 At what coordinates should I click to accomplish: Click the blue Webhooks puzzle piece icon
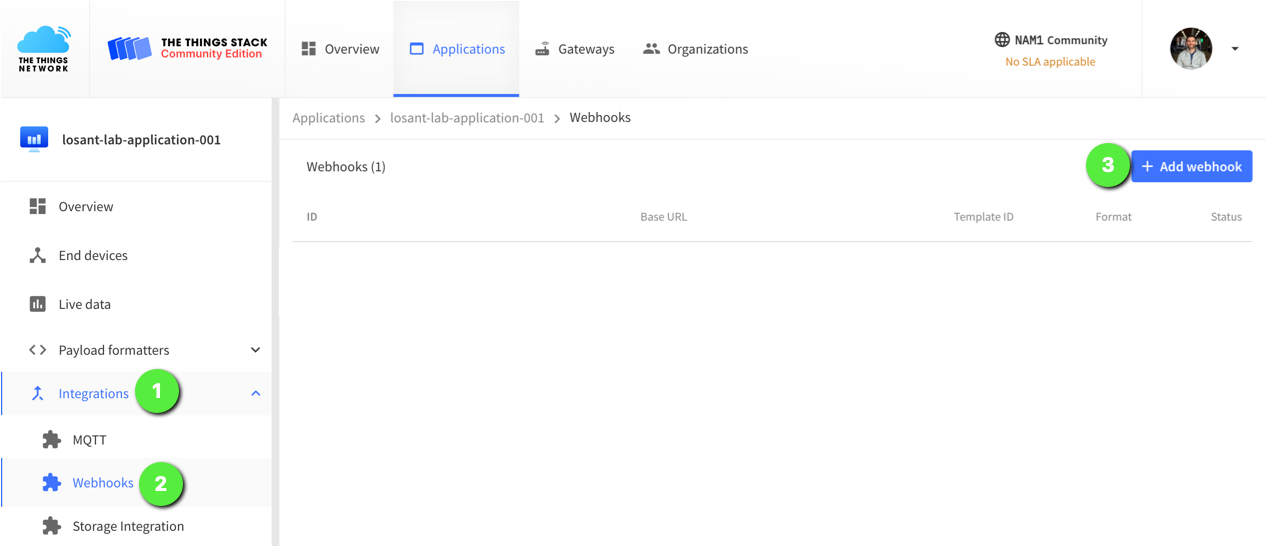click(52, 482)
